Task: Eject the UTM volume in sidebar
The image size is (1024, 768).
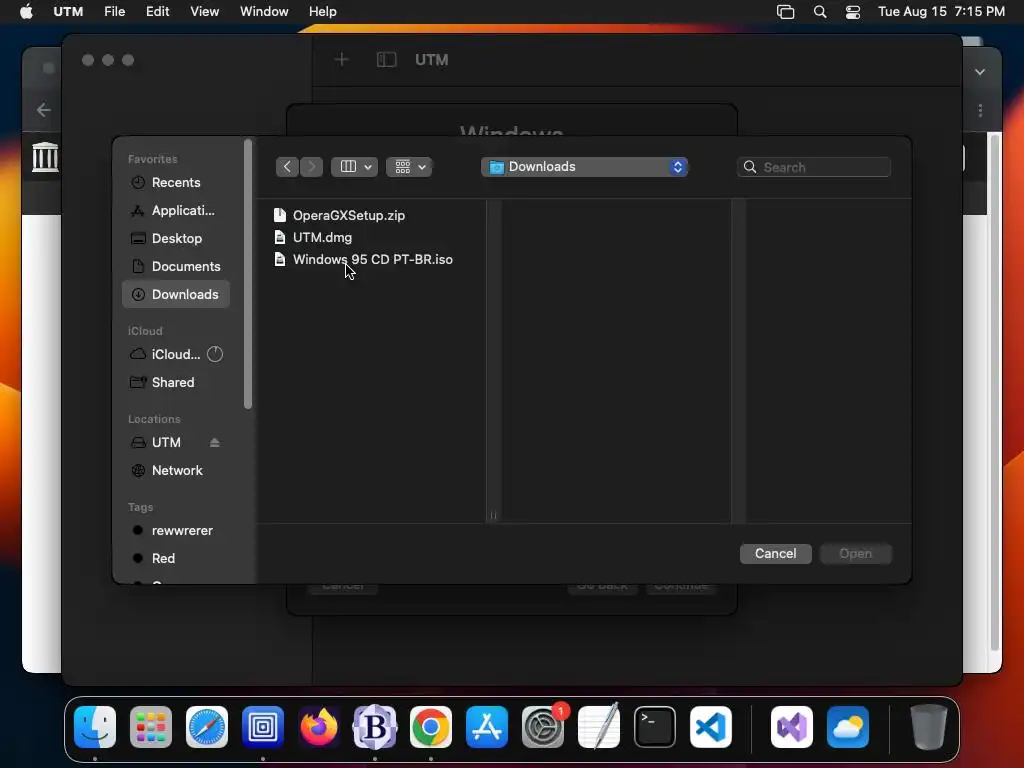Action: pyautogui.click(x=214, y=443)
